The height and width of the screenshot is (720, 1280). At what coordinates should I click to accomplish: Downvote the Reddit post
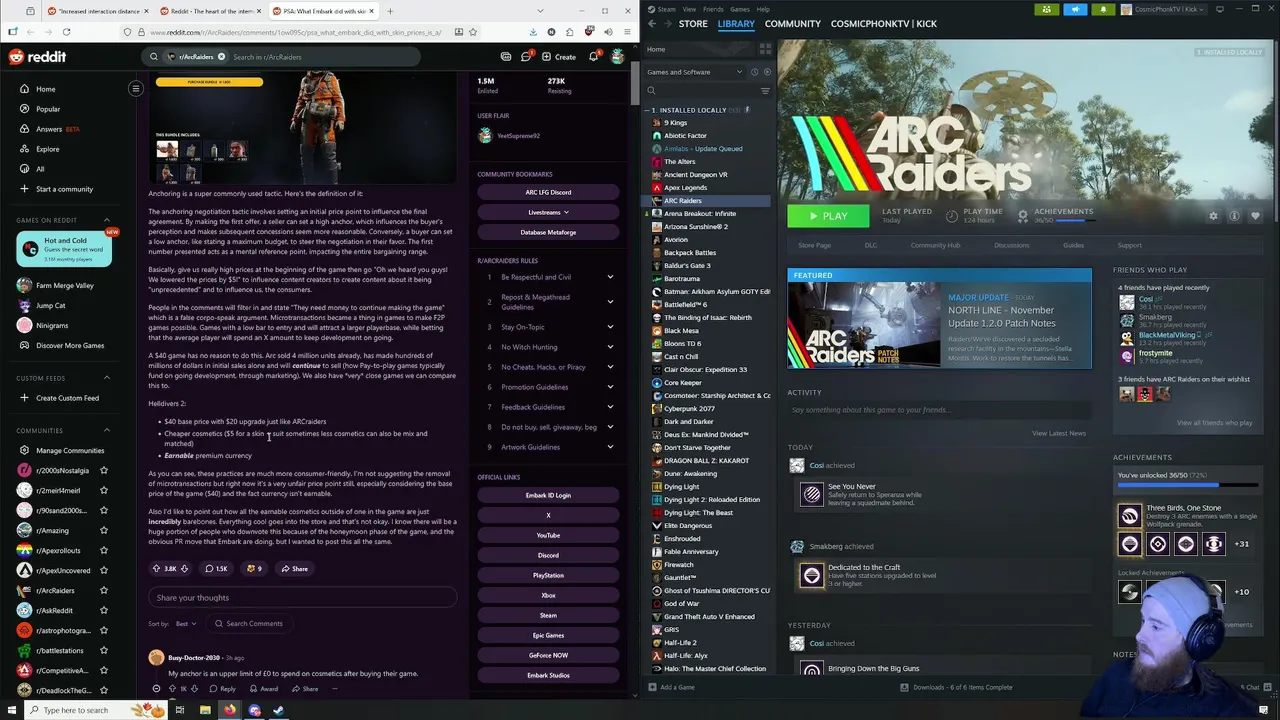(184, 569)
